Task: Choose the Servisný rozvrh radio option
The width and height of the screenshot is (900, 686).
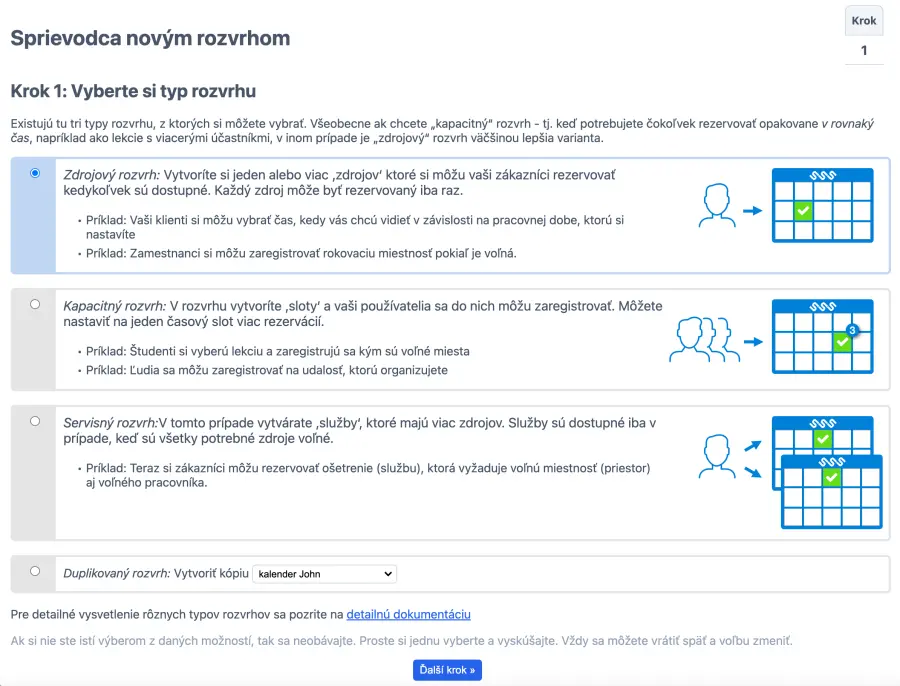Action: point(35,421)
